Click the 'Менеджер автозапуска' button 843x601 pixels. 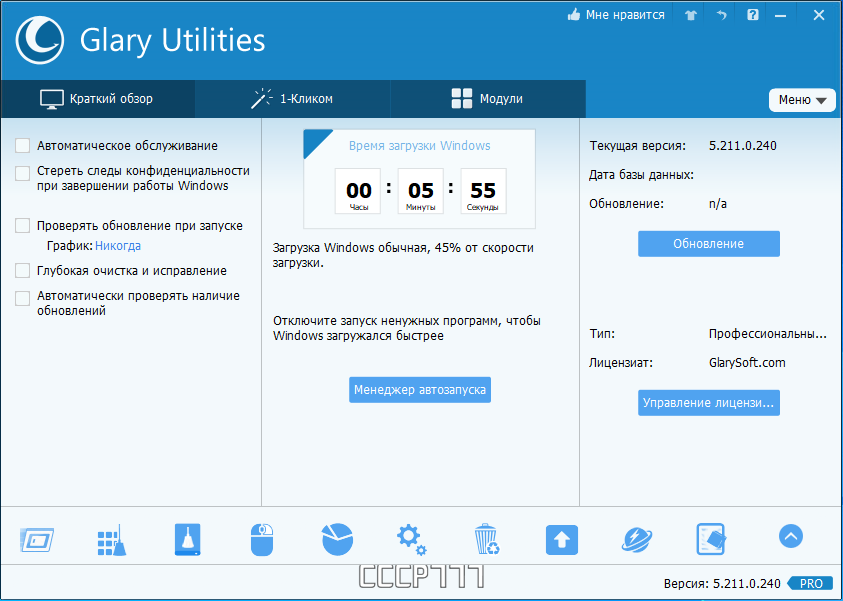click(x=420, y=390)
